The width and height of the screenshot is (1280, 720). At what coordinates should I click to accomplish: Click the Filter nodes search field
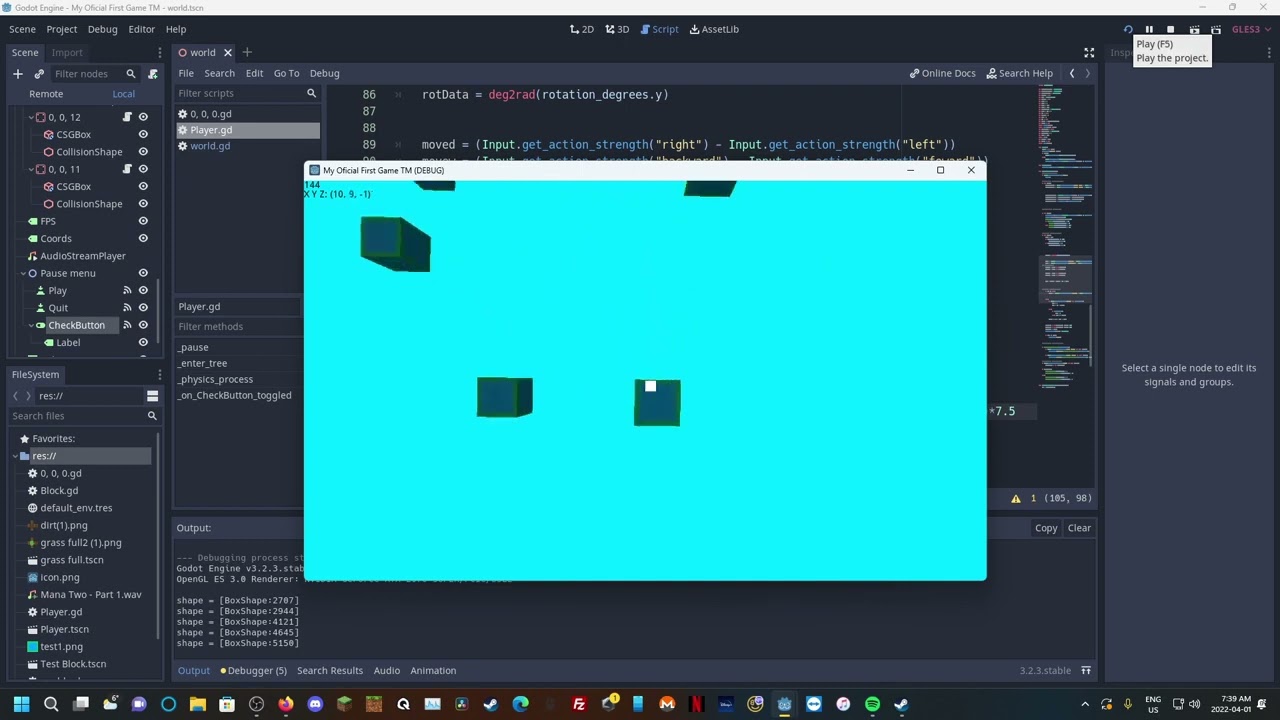(x=94, y=74)
